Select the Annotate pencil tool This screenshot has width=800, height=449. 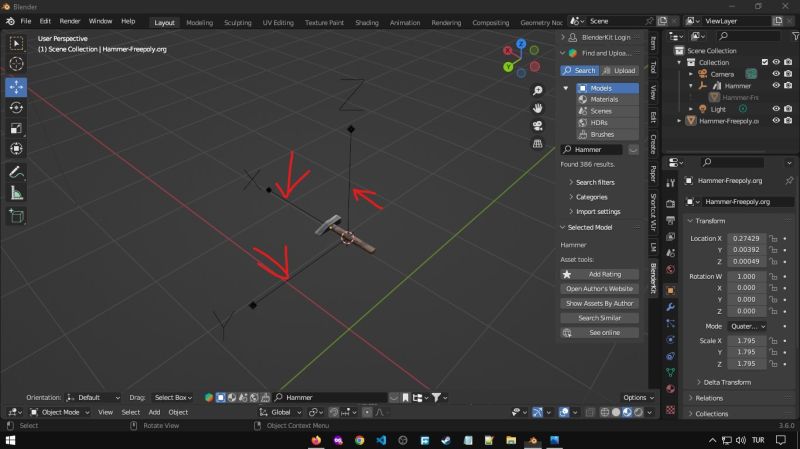[x=16, y=172]
